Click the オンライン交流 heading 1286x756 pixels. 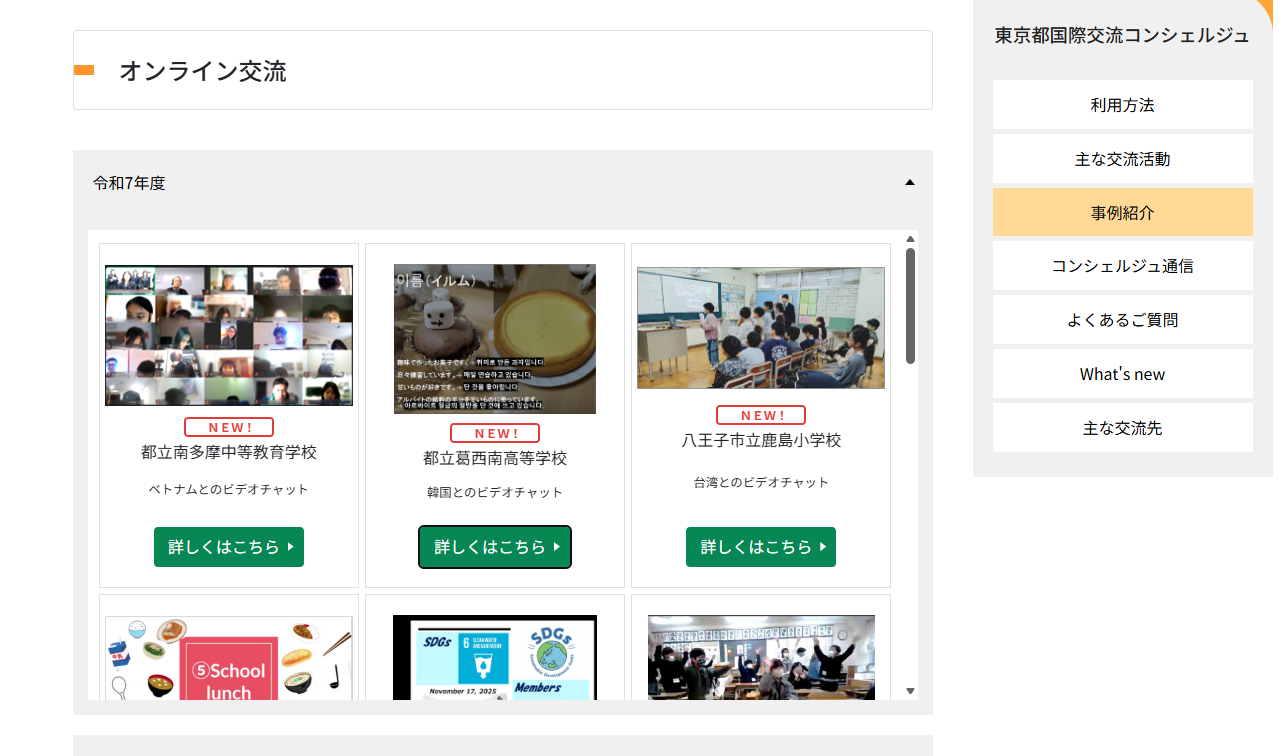203,71
